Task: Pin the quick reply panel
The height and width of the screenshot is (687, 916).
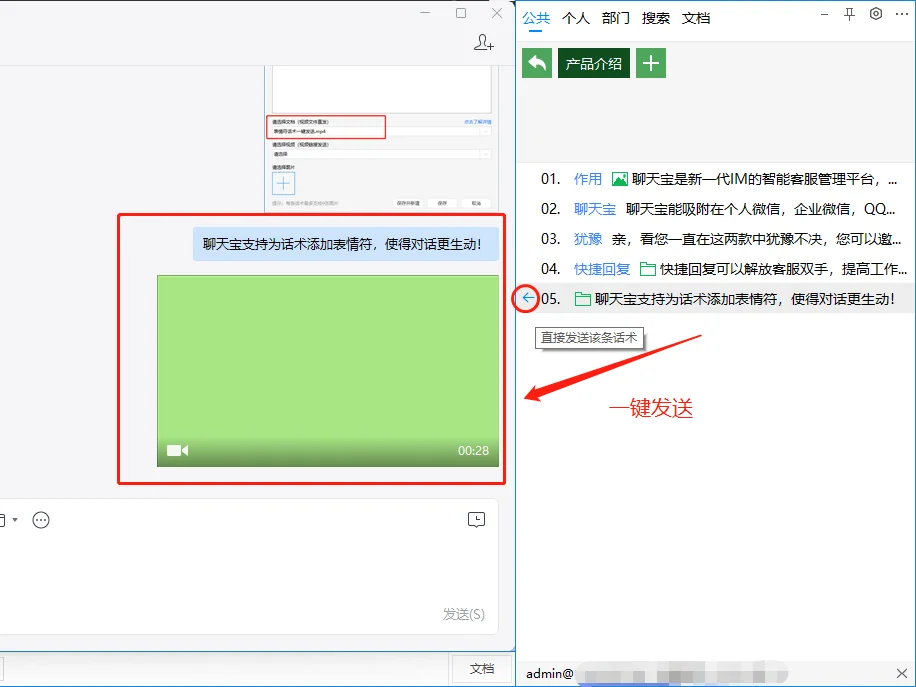Action: (x=849, y=15)
